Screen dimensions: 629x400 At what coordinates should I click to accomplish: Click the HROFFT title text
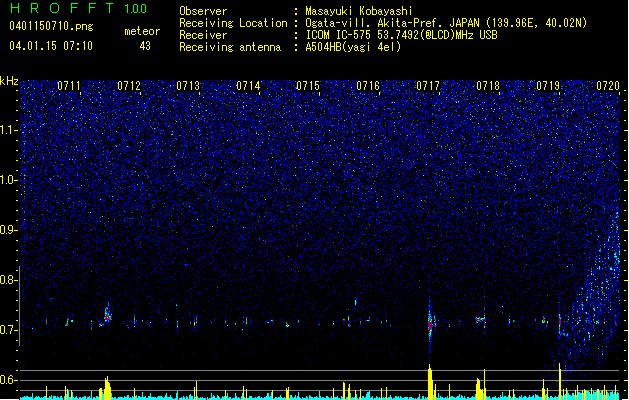pyautogui.click(x=62, y=8)
